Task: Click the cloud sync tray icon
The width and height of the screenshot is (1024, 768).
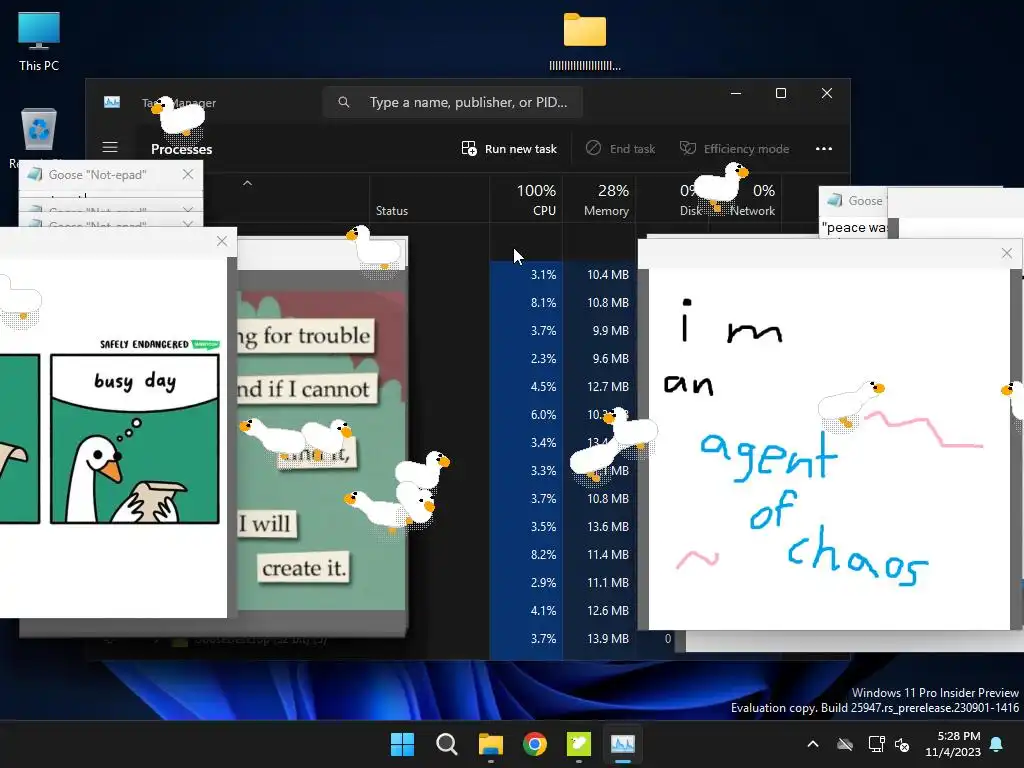Action: 845,744
